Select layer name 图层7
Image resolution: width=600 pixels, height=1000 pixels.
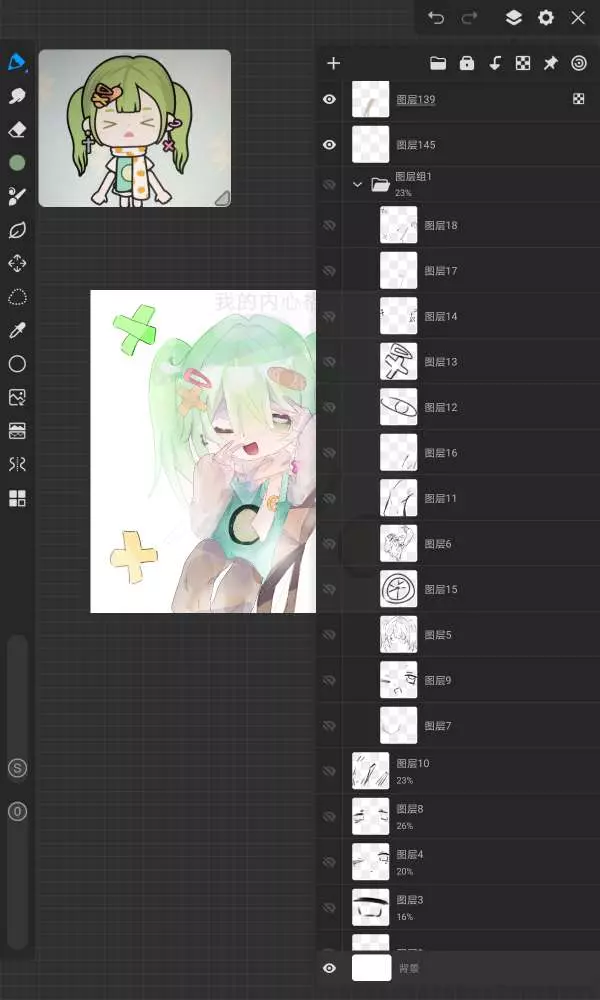[x=437, y=726]
